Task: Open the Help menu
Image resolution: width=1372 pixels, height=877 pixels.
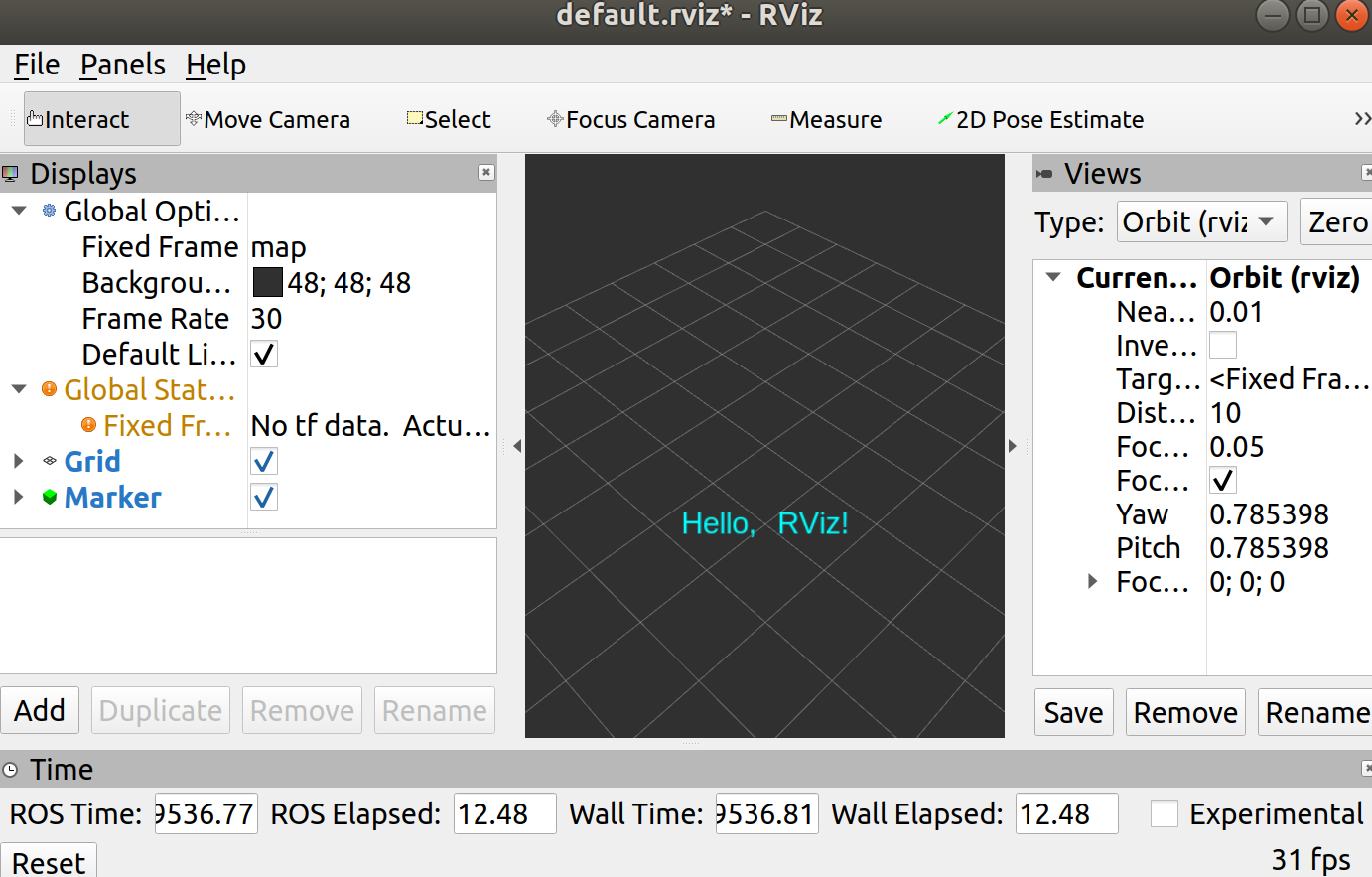Action: tap(215, 65)
